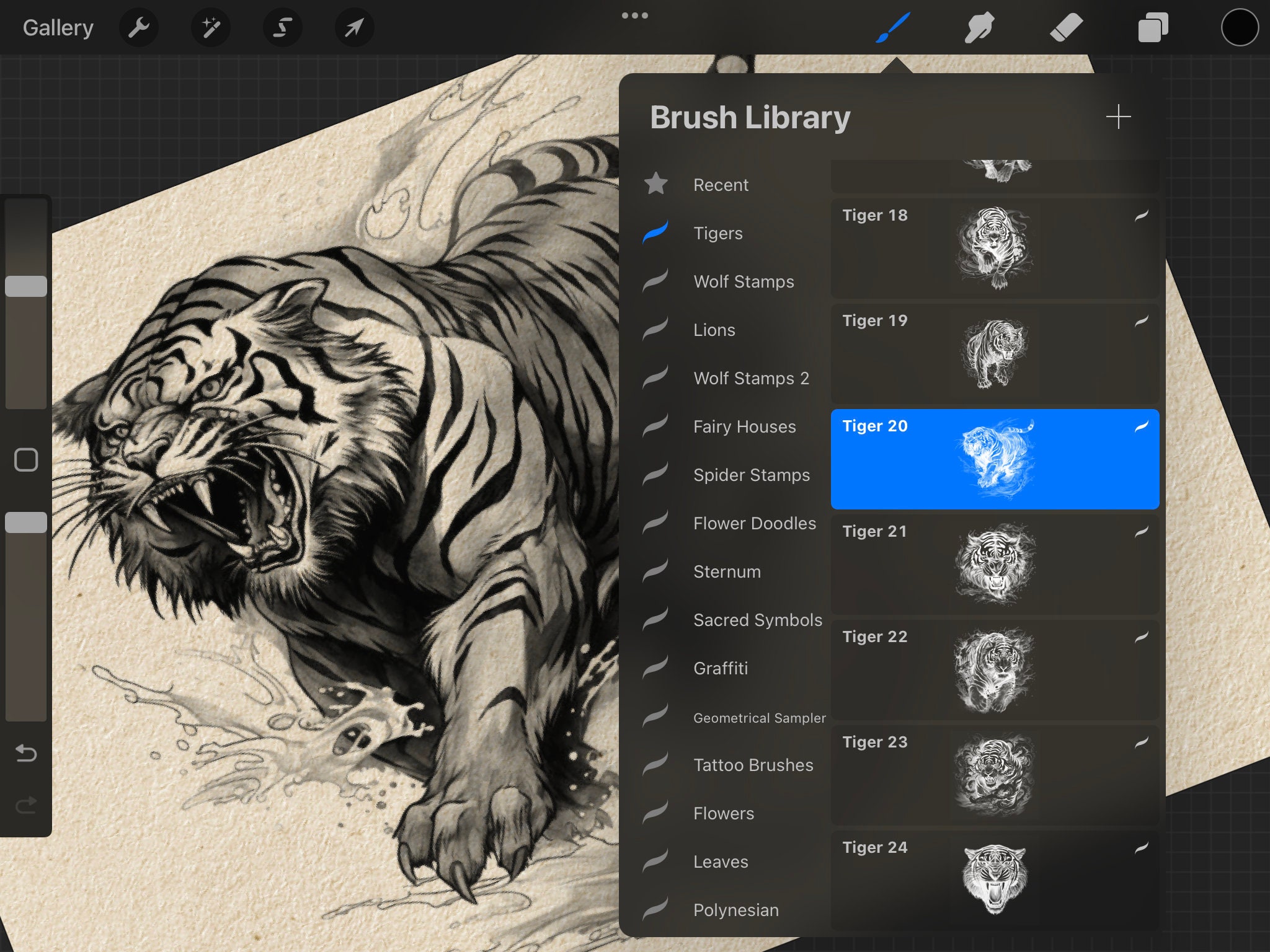
Task: Tap the stroke icon on Tiger 19
Action: [x=1142, y=320]
